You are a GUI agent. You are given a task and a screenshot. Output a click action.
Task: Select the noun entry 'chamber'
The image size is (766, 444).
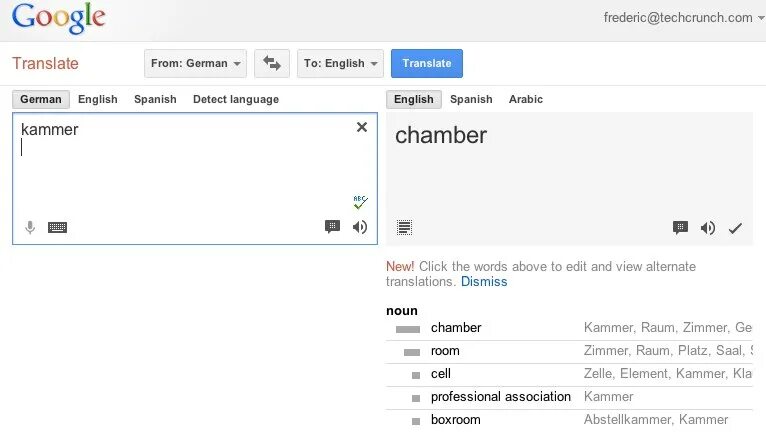pos(456,328)
